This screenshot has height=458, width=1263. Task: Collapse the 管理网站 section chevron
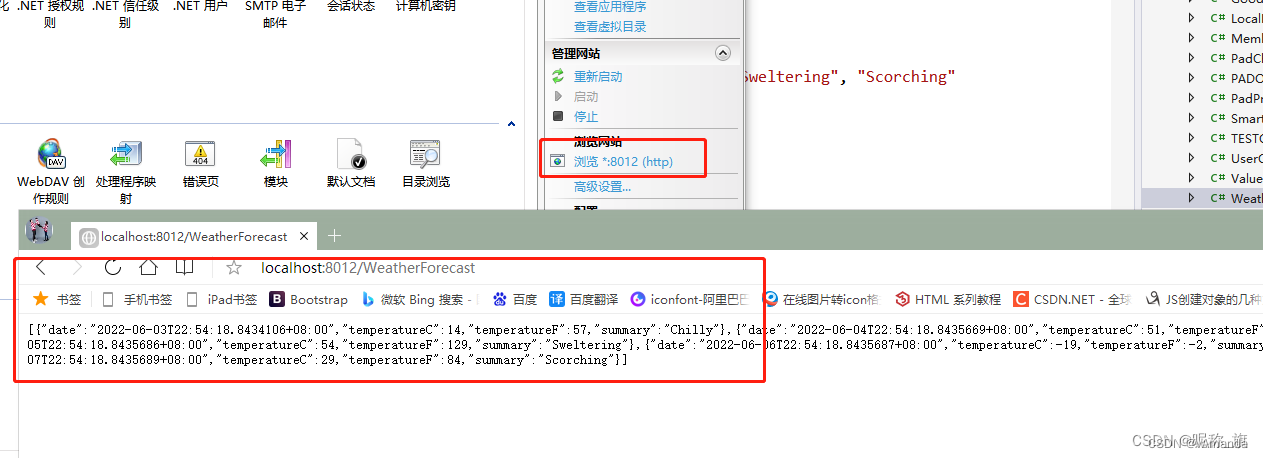click(x=723, y=53)
